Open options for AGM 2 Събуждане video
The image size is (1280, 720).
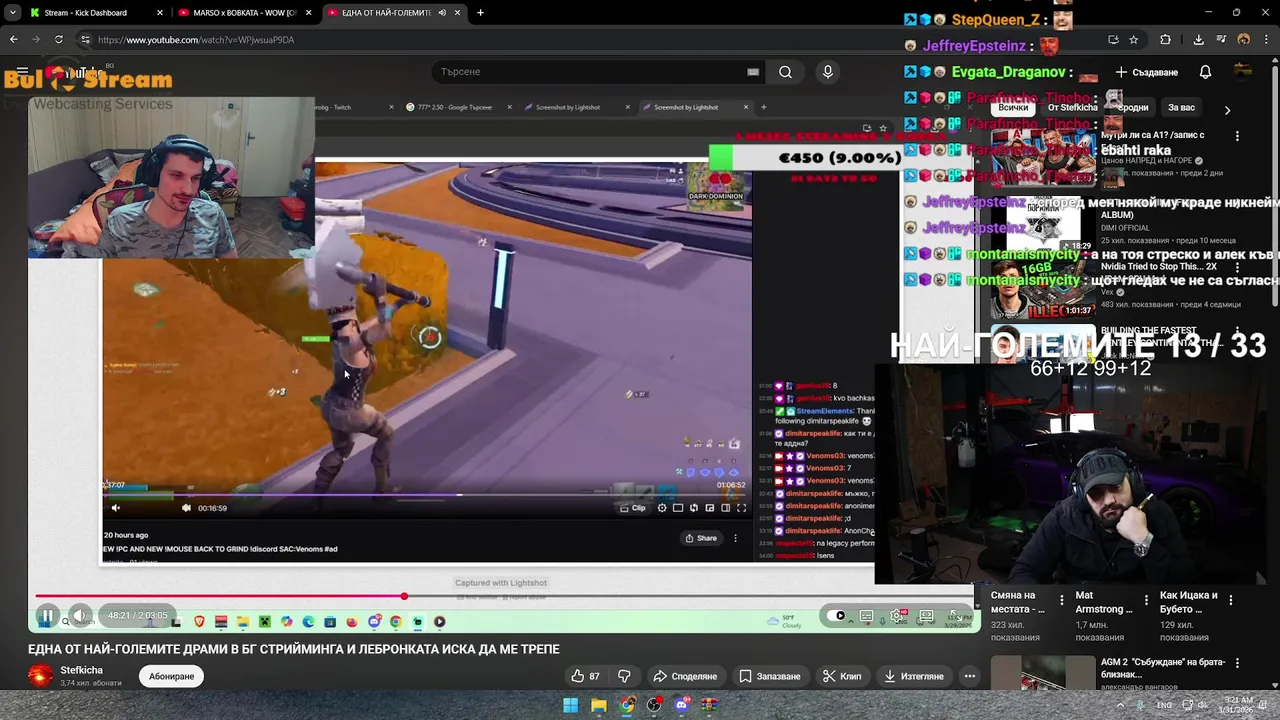[x=1237, y=662]
